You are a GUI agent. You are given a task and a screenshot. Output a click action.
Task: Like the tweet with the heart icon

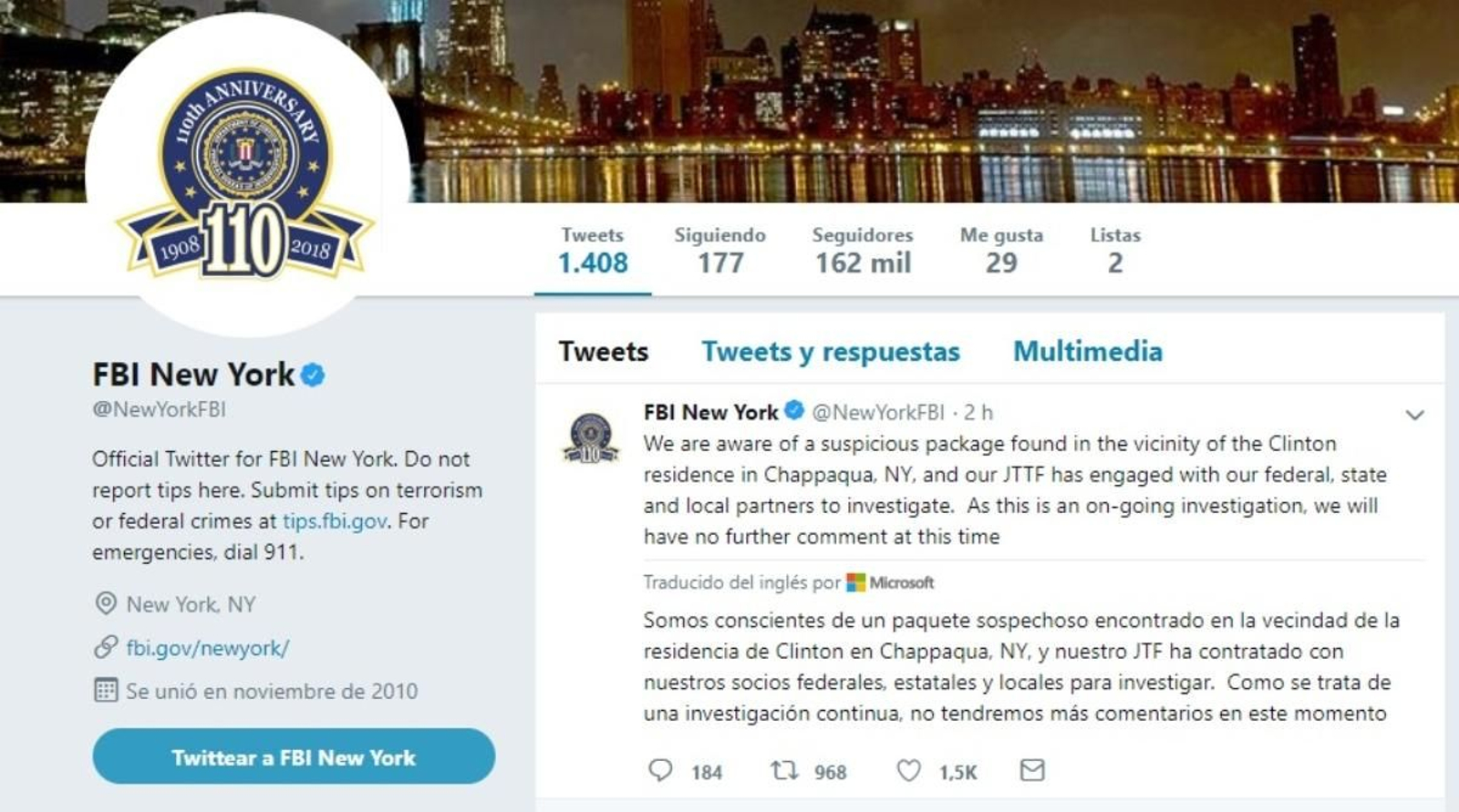pos(908,771)
